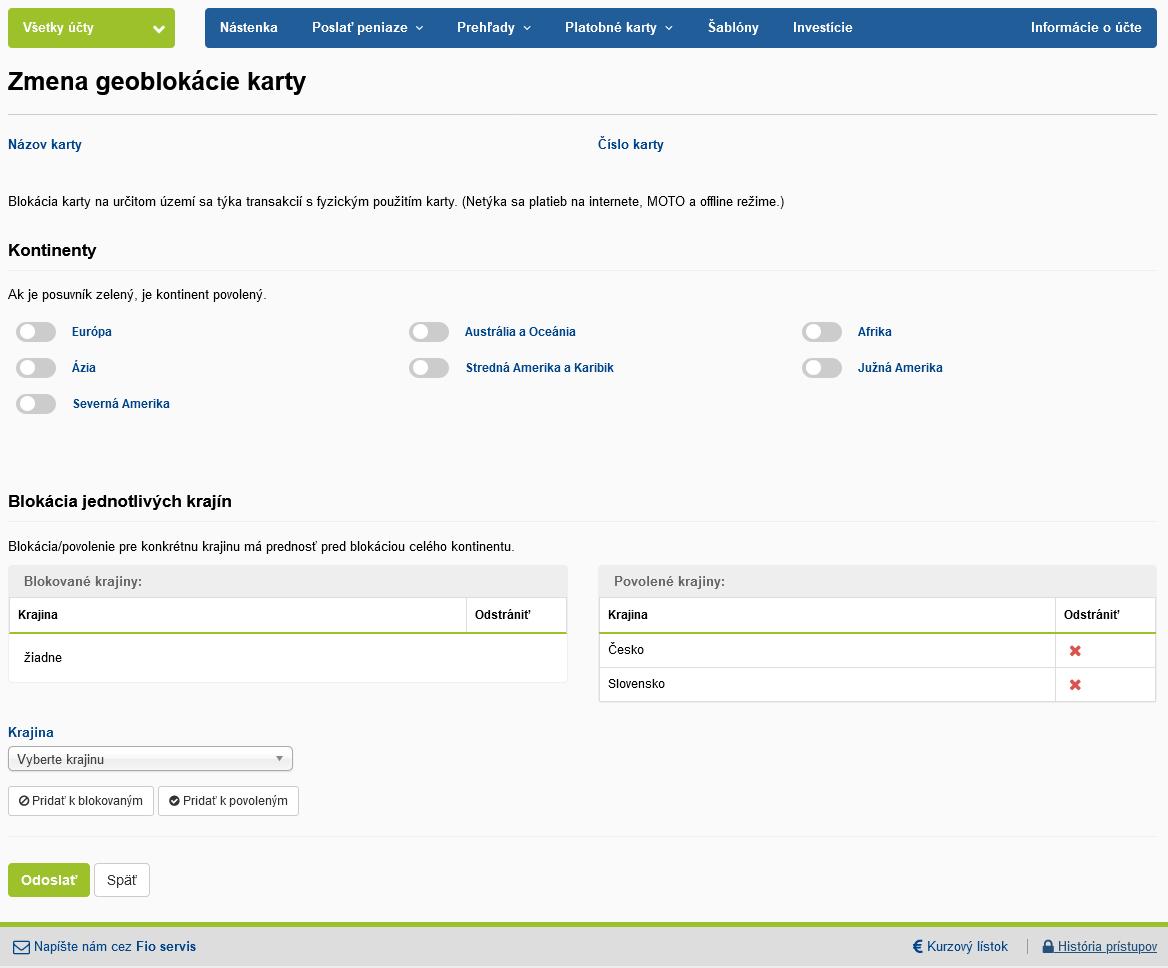The height and width of the screenshot is (968, 1168).
Task: Click Pridať k blokovaným button
Action: pyautogui.click(x=81, y=801)
